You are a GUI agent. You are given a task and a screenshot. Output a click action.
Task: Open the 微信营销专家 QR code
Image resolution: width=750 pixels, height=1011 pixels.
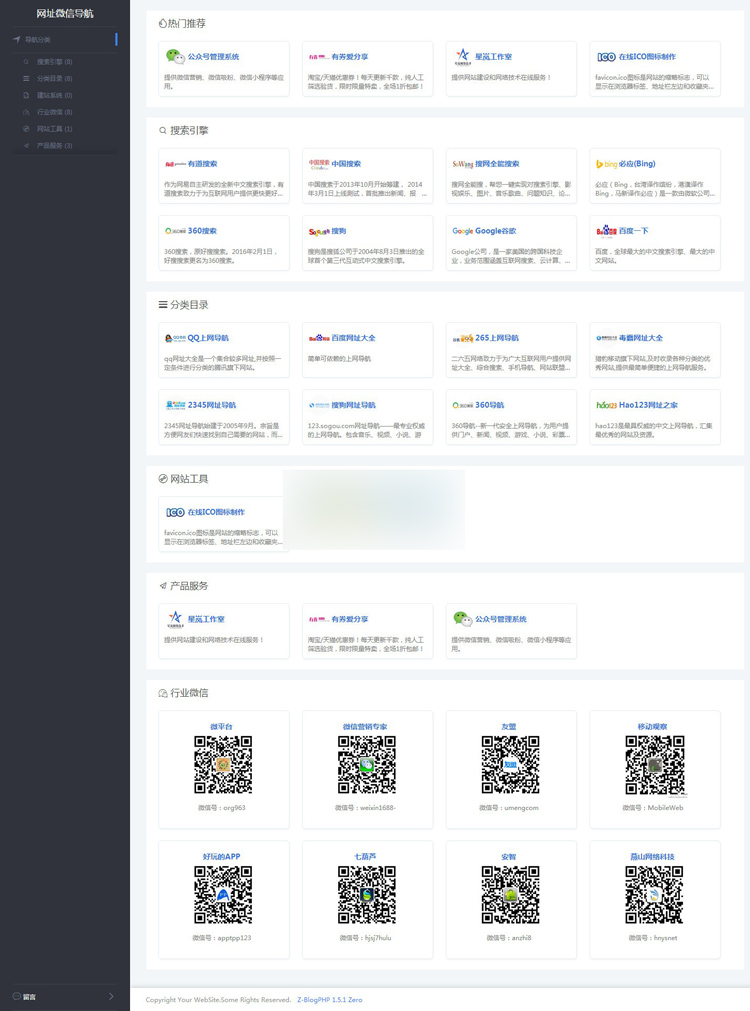tap(367, 765)
